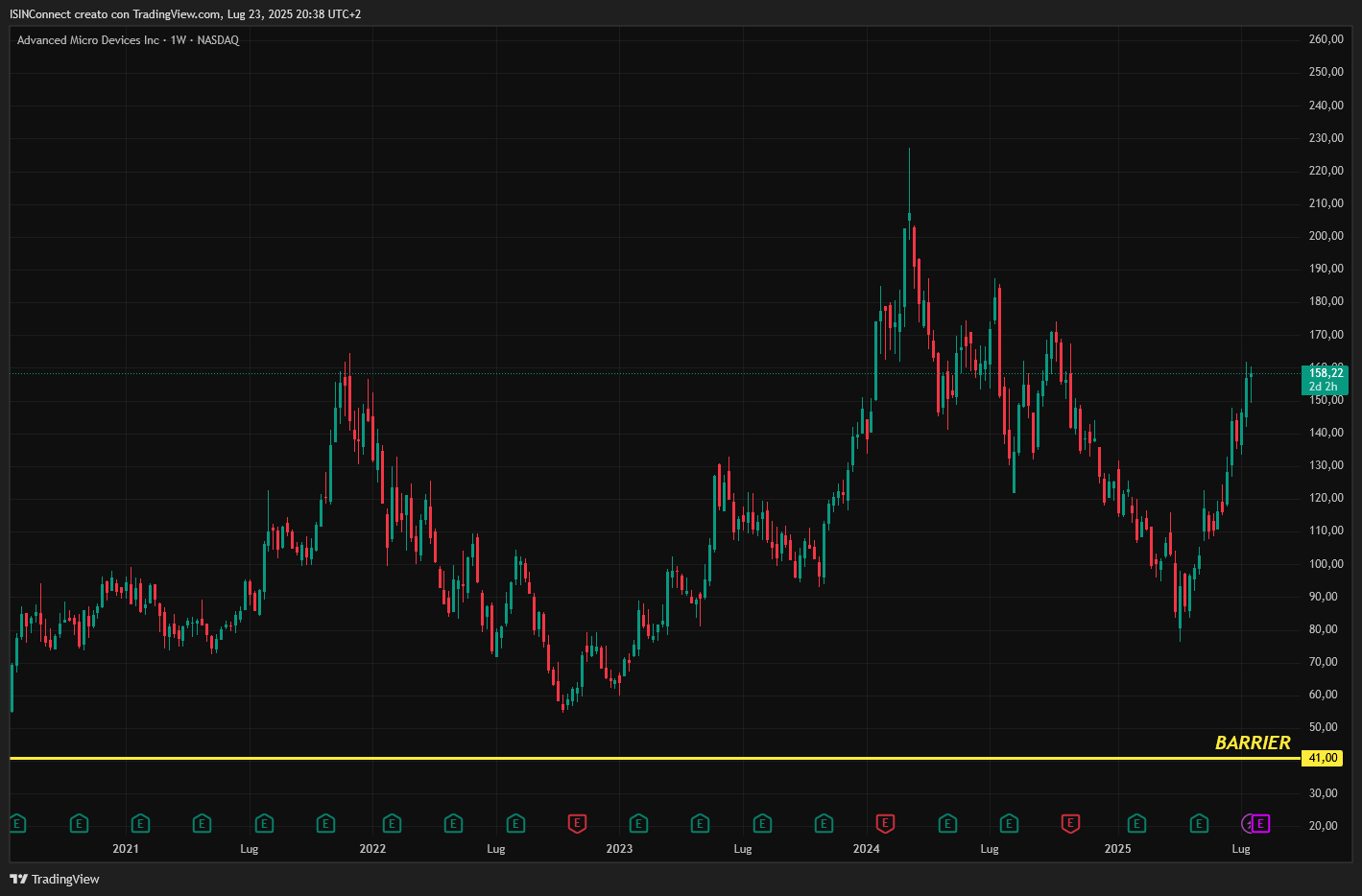Image resolution: width=1362 pixels, height=896 pixels.
Task: Click the 80,00 price axis label
Action: pos(1323,629)
